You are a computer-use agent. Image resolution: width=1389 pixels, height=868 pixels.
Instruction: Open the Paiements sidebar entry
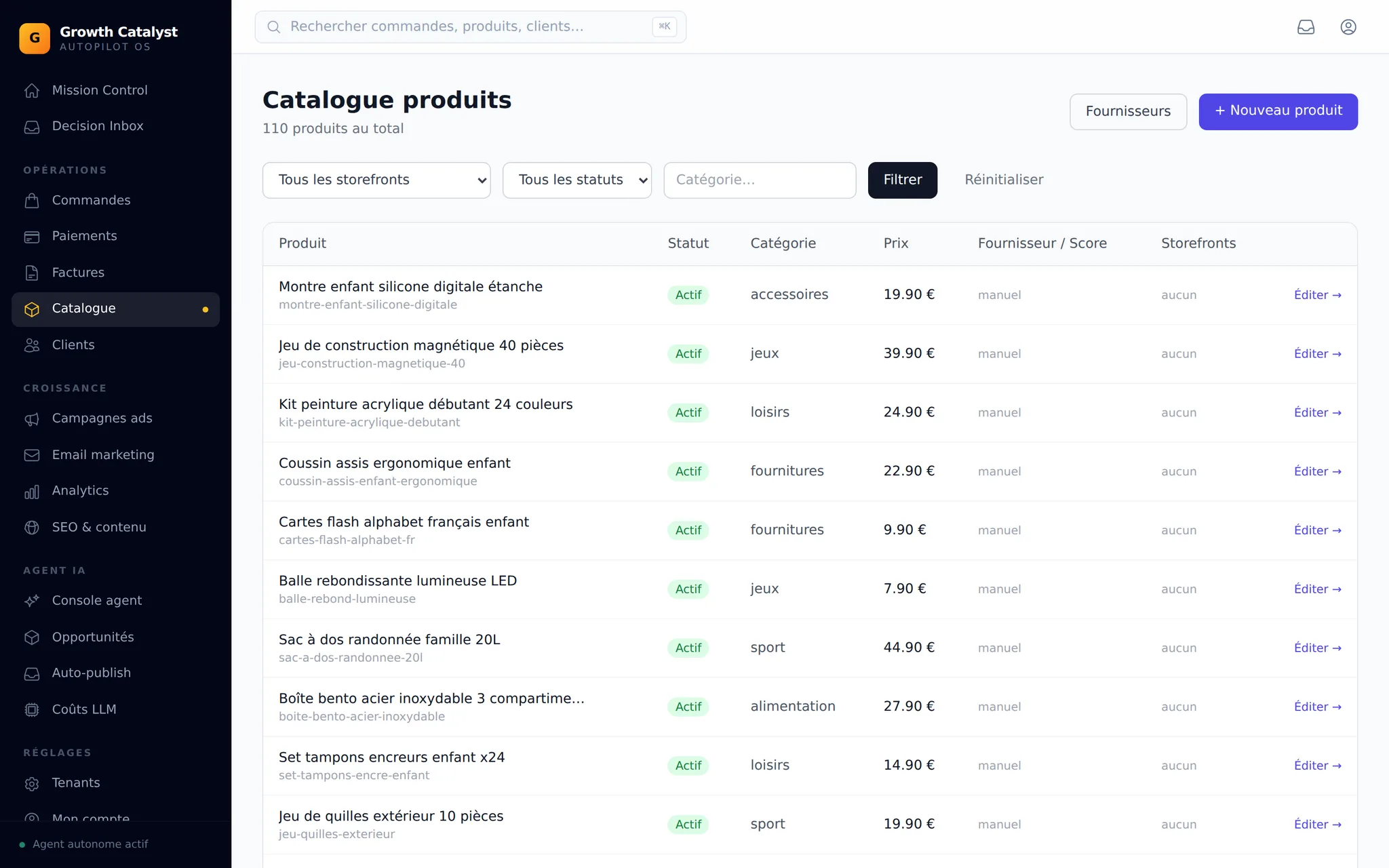pos(115,236)
